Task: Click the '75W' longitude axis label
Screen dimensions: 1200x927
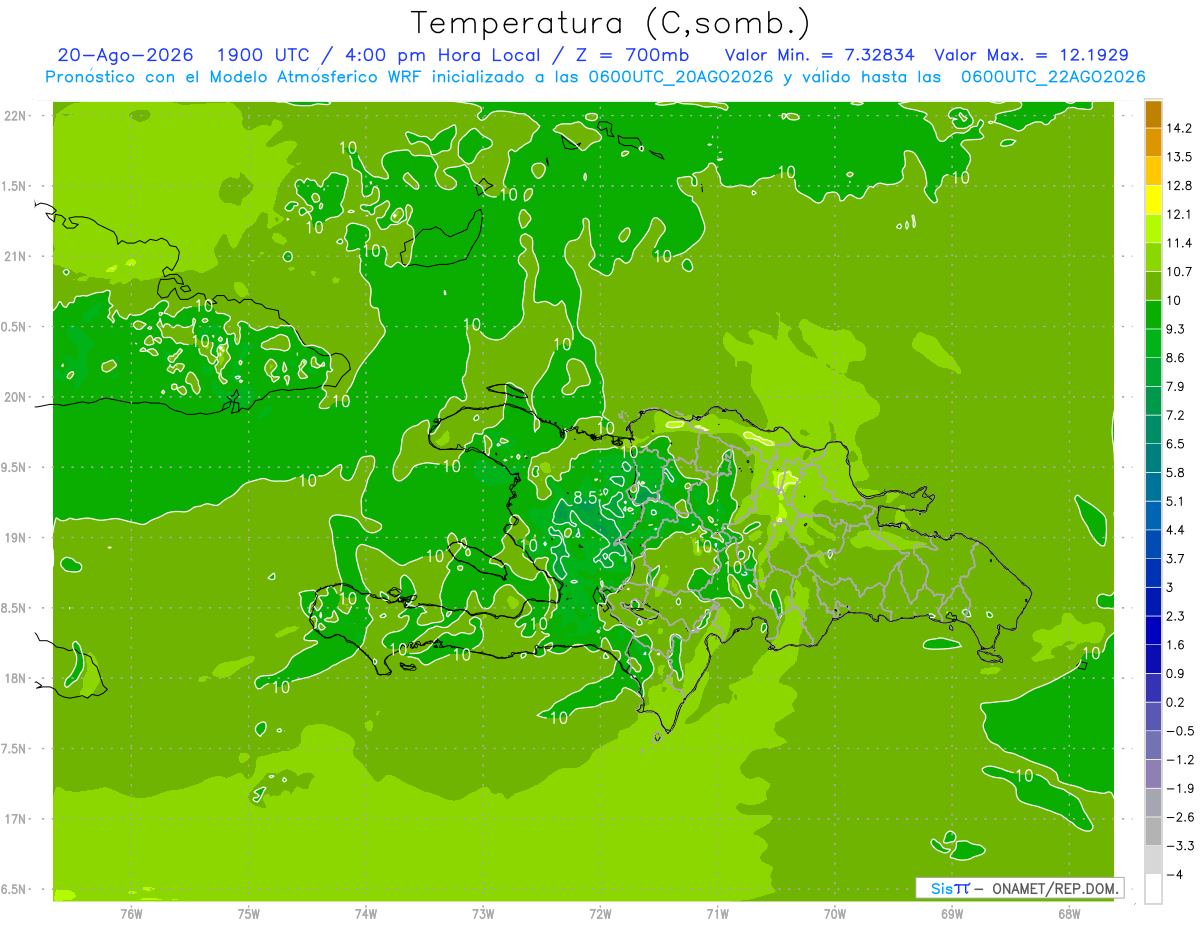Action: pos(249,913)
